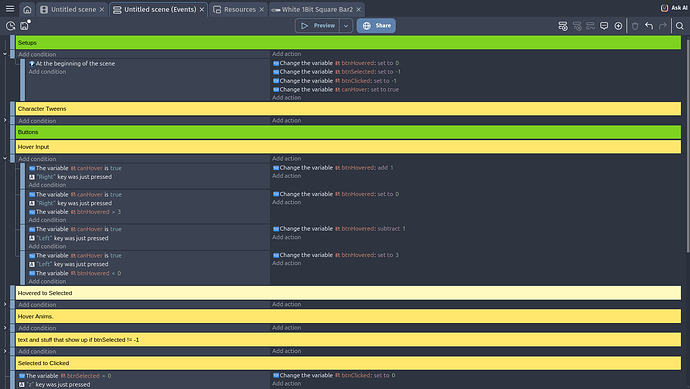Click the Share button
This screenshot has width=690, height=389.
376,26
